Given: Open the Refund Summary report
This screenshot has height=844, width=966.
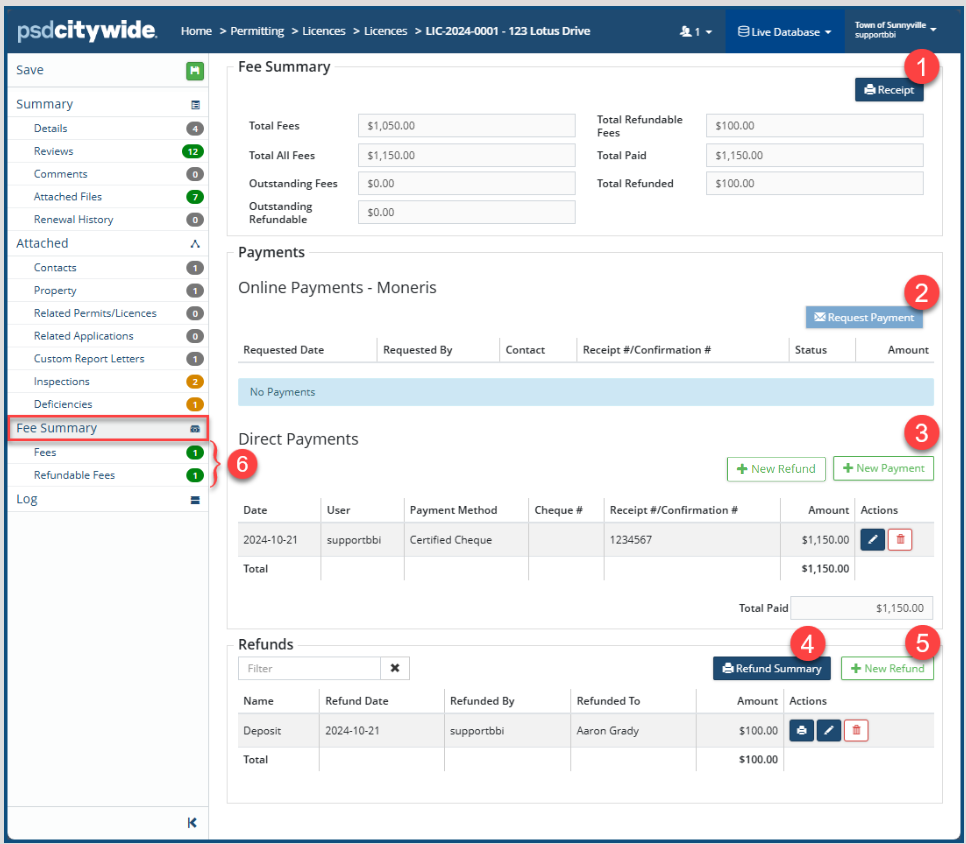Looking at the screenshot, I should click(x=771, y=668).
